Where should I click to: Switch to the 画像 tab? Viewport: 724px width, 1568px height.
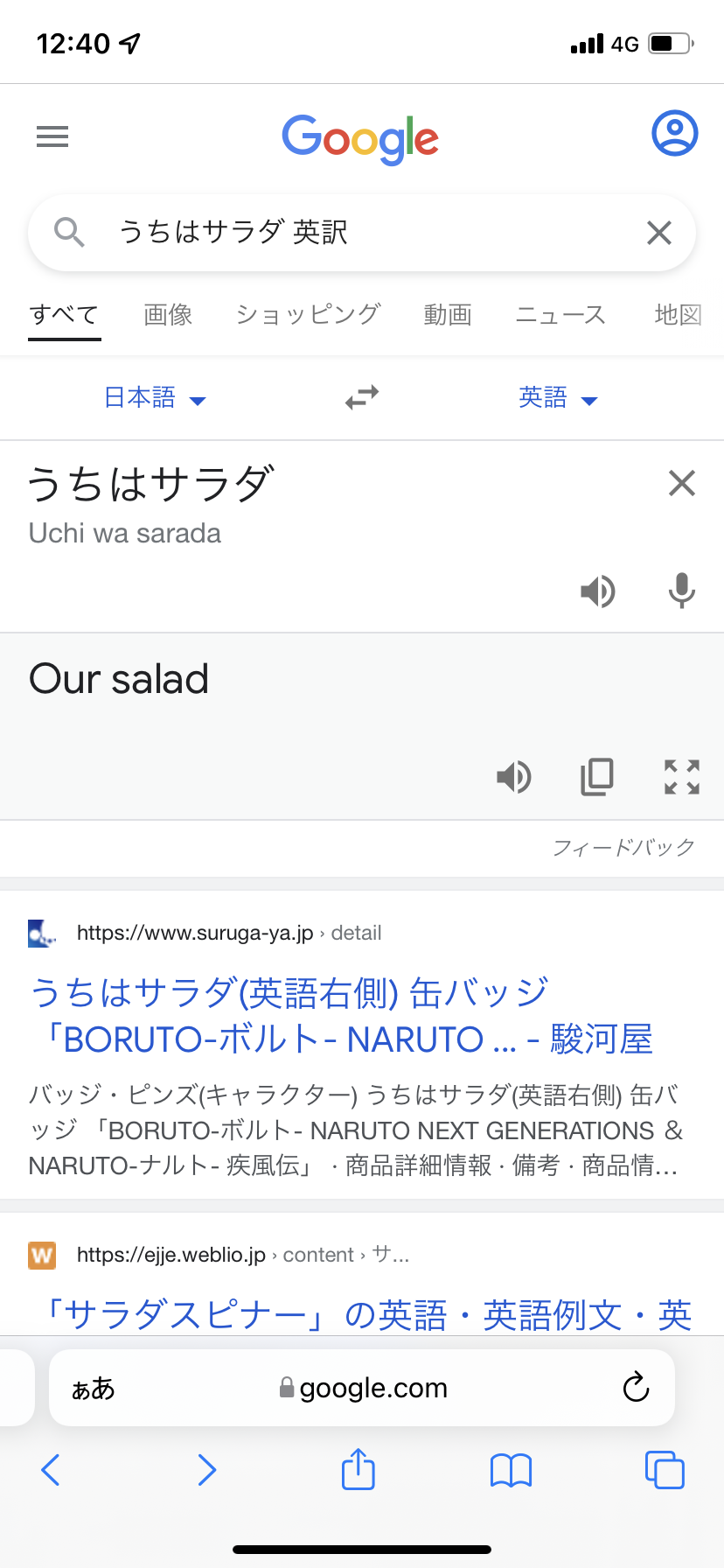tap(168, 315)
